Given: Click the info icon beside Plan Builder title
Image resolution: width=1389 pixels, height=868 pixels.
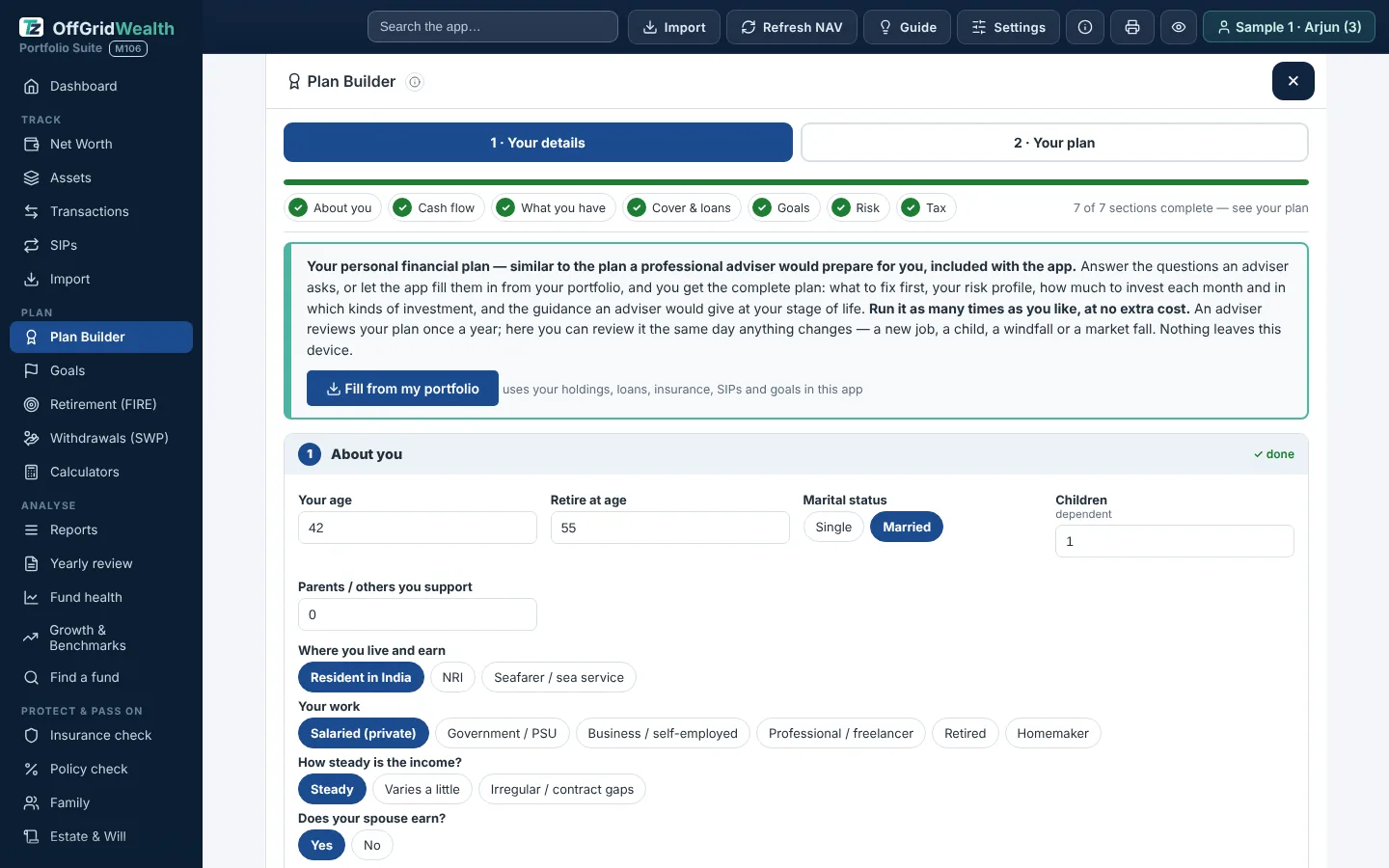Looking at the screenshot, I should pos(415,82).
